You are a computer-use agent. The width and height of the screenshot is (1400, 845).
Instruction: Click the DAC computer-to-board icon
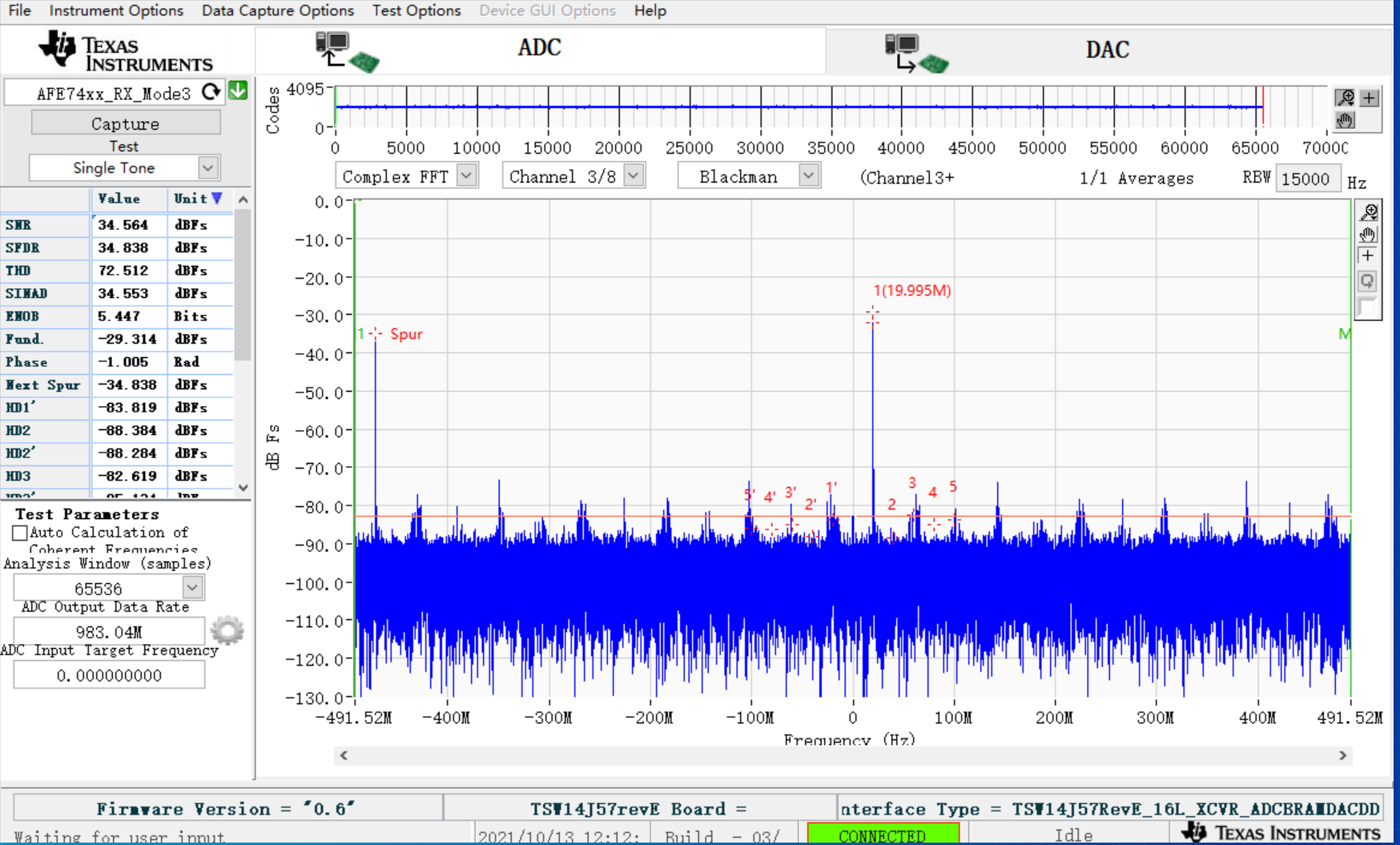[x=917, y=53]
